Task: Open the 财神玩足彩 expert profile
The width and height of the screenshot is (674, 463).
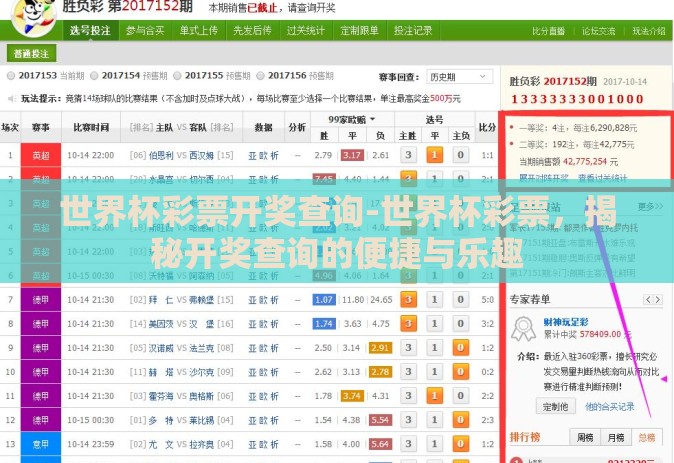Action: [566, 322]
